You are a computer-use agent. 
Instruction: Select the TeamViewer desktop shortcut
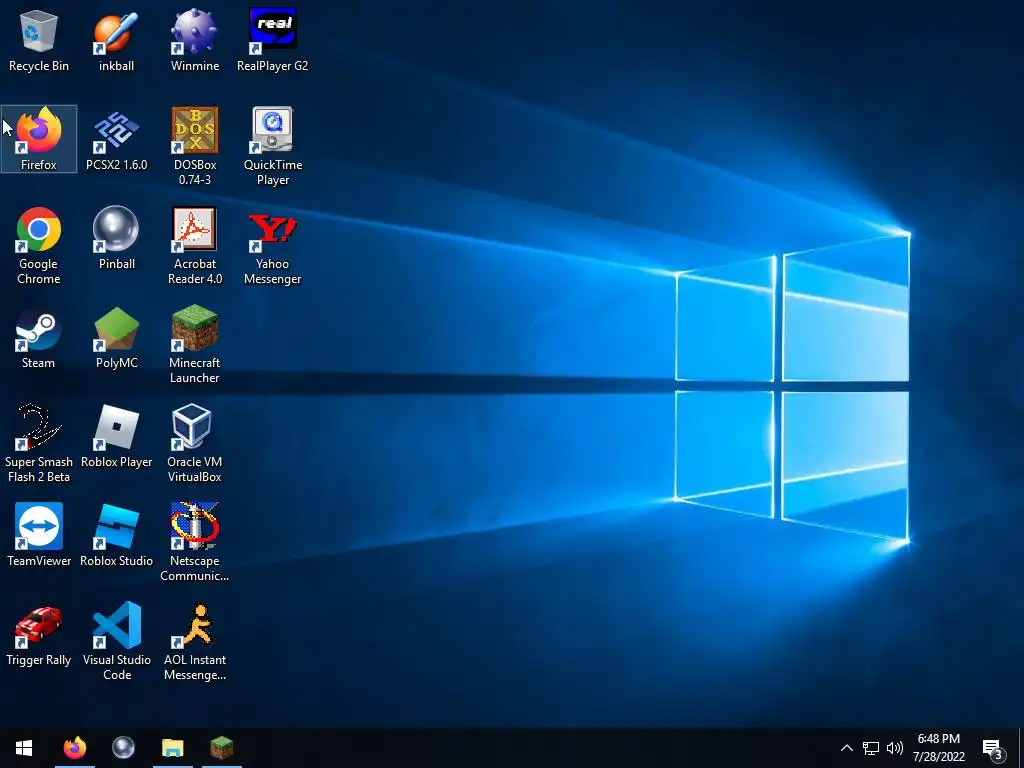coord(39,536)
